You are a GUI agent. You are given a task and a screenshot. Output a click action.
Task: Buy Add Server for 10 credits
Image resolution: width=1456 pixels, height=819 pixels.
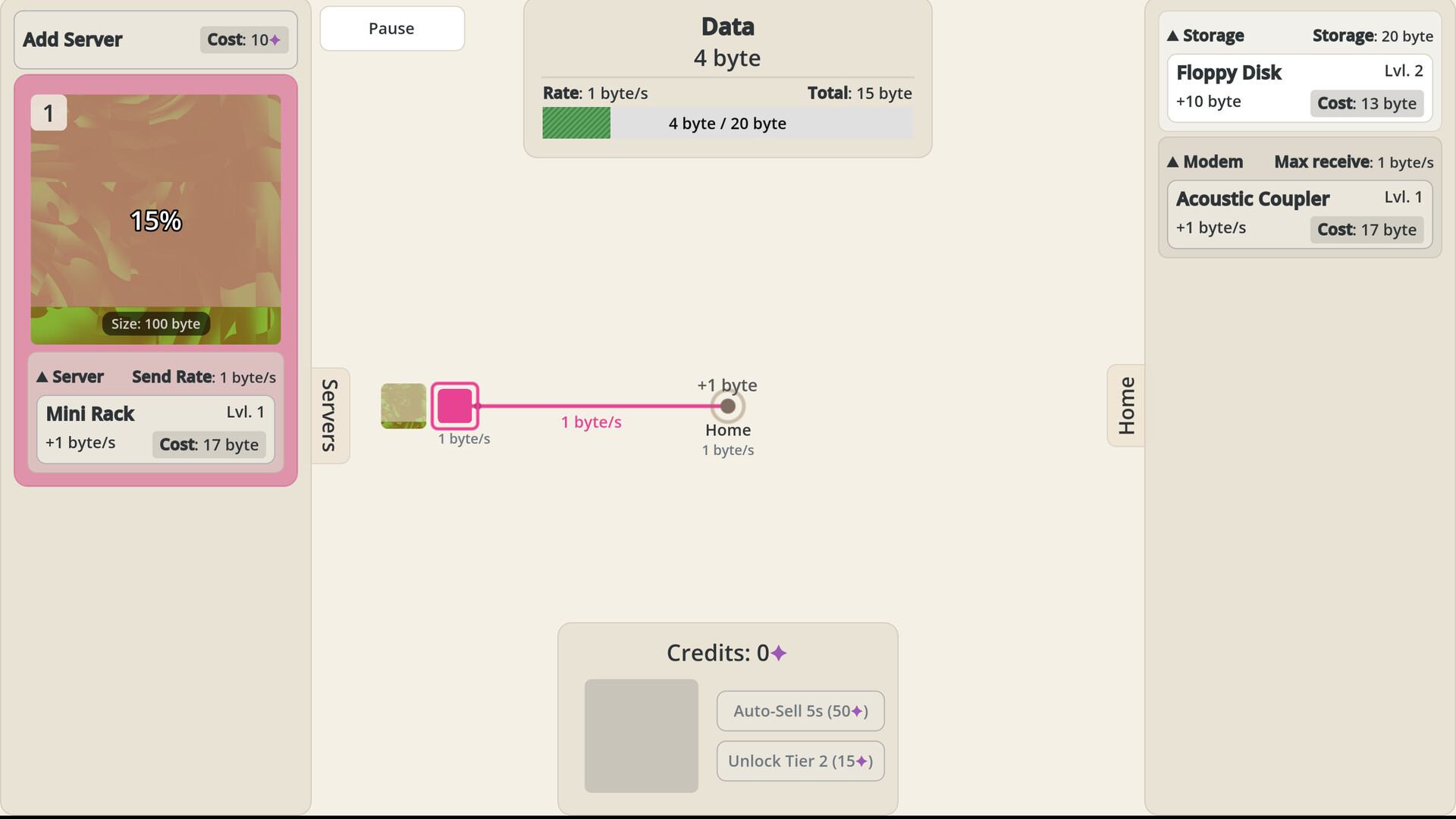click(155, 39)
